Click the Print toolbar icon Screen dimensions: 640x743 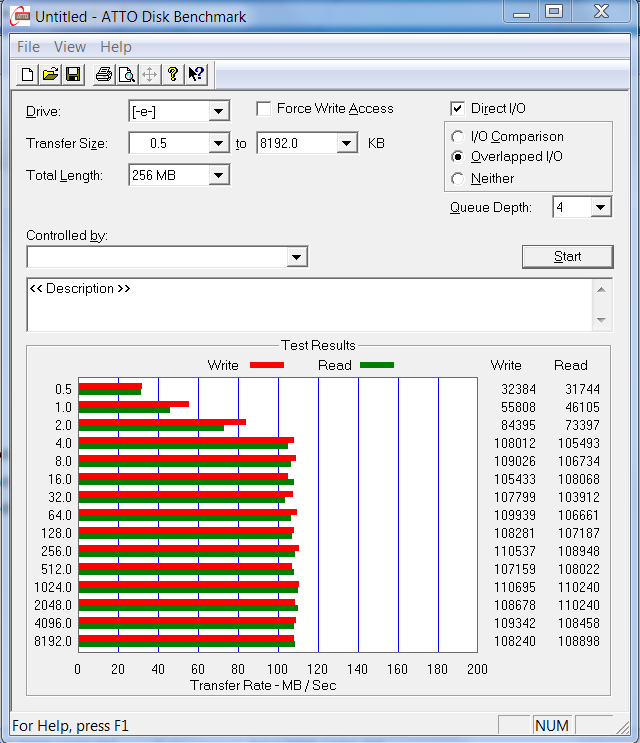pos(103,74)
